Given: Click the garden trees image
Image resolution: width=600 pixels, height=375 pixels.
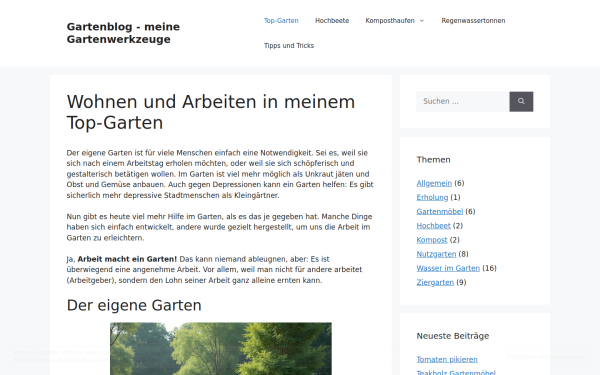Looking at the screenshot, I should pyautogui.click(x=221, y=349).
